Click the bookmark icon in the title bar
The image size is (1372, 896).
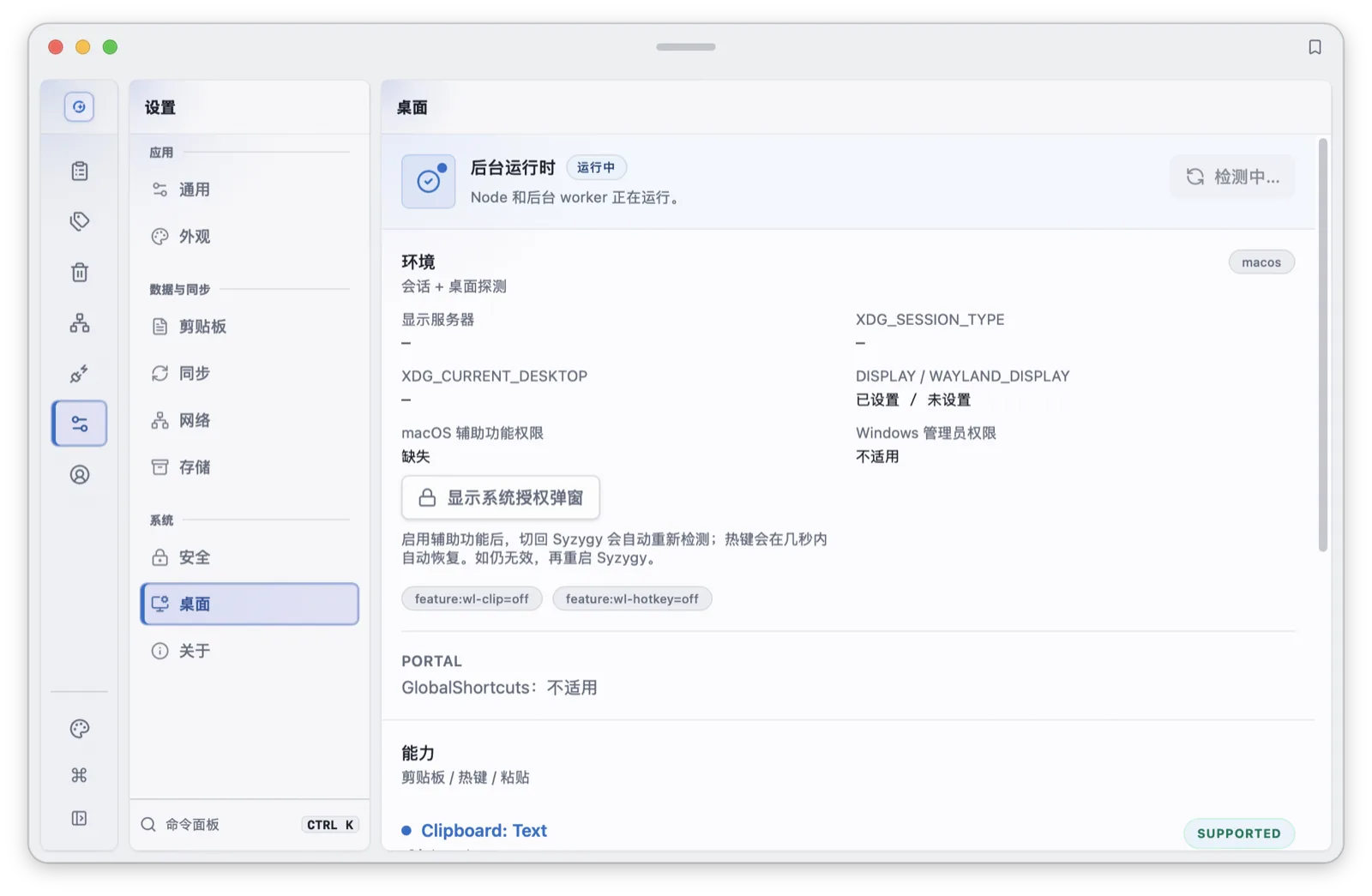coord(1315,47)
